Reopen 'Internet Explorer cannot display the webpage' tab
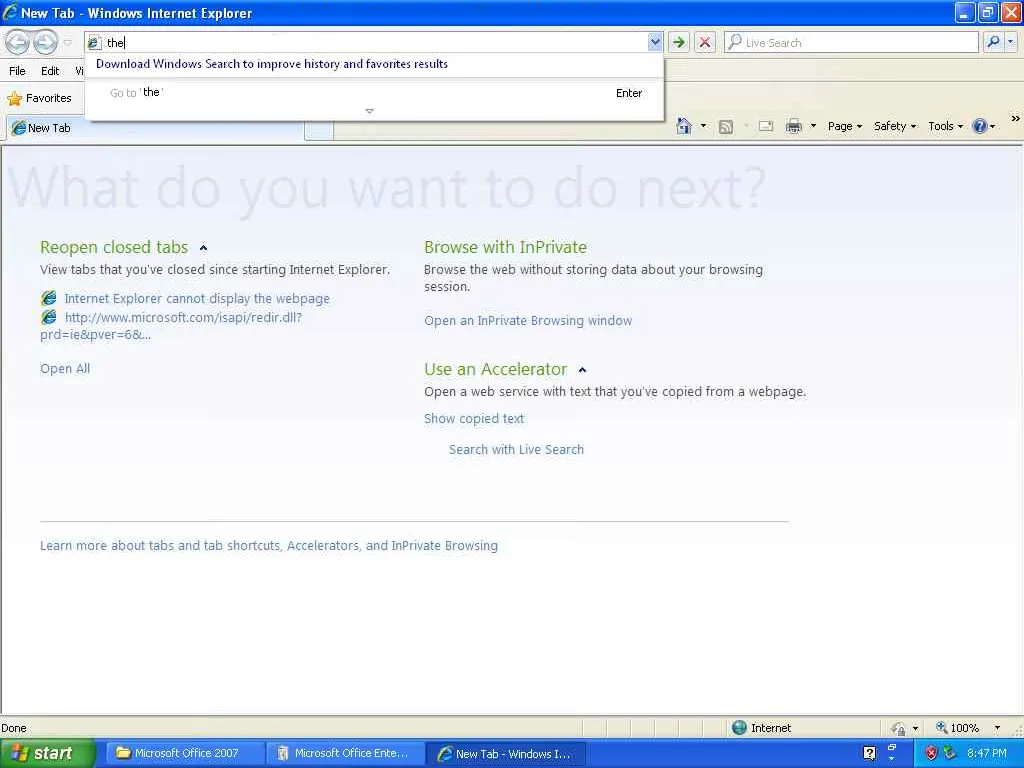 tap(197, 298)
